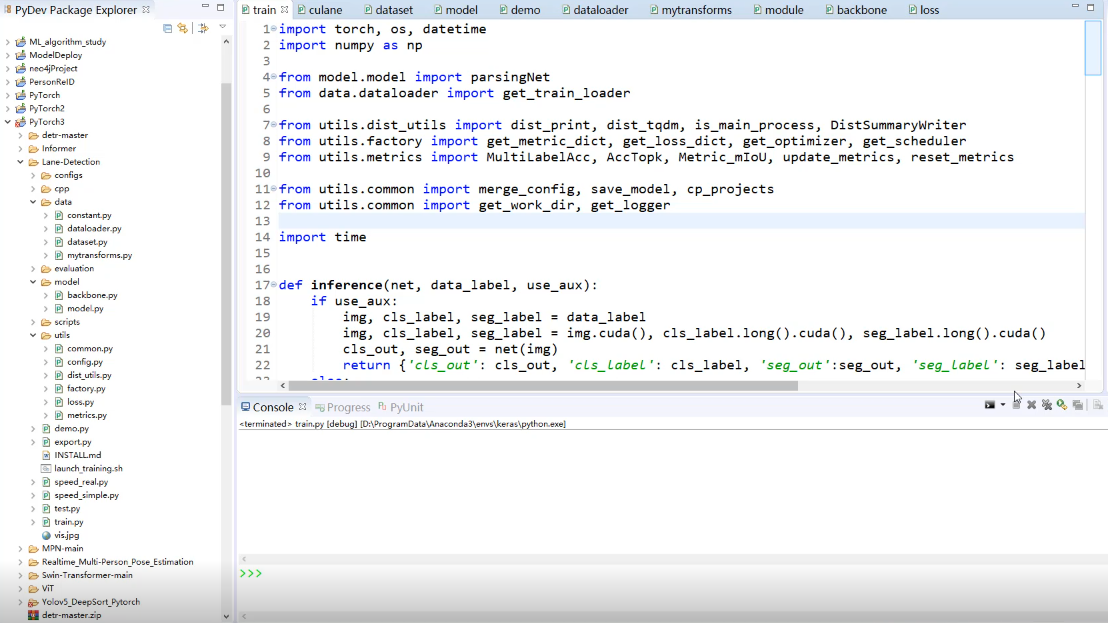Click the green relaunch icon in Console toolbar
1108x623 pixels.
click(x=1062, y=405)
